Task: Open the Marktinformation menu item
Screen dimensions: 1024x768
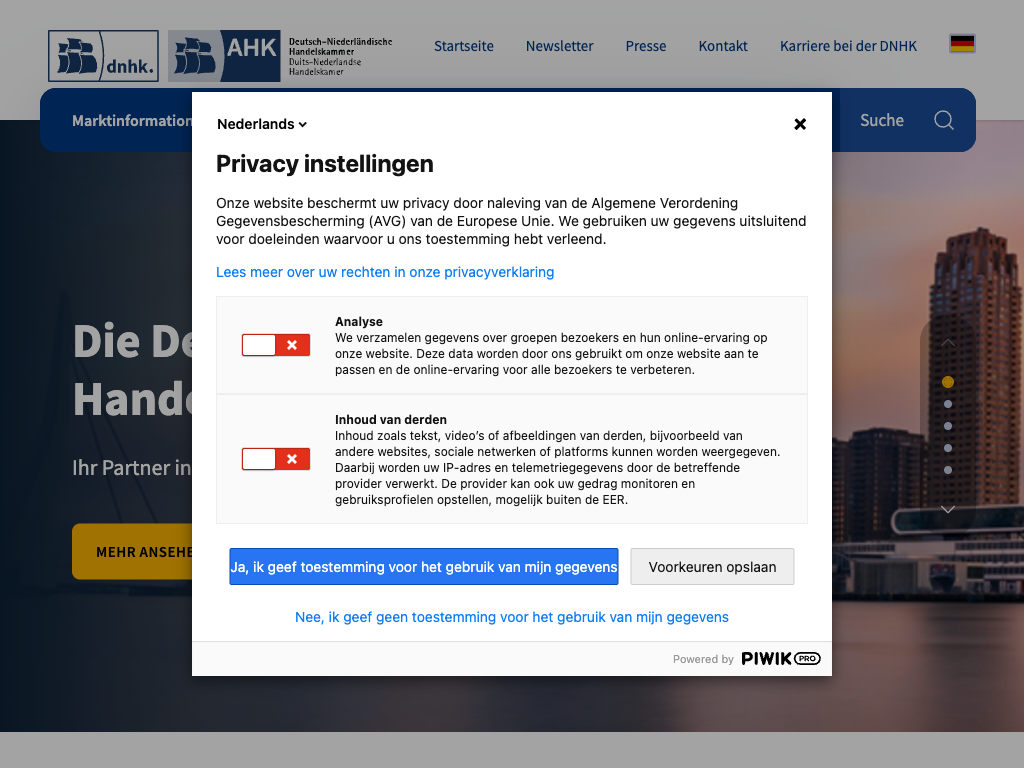Action: 132,121
